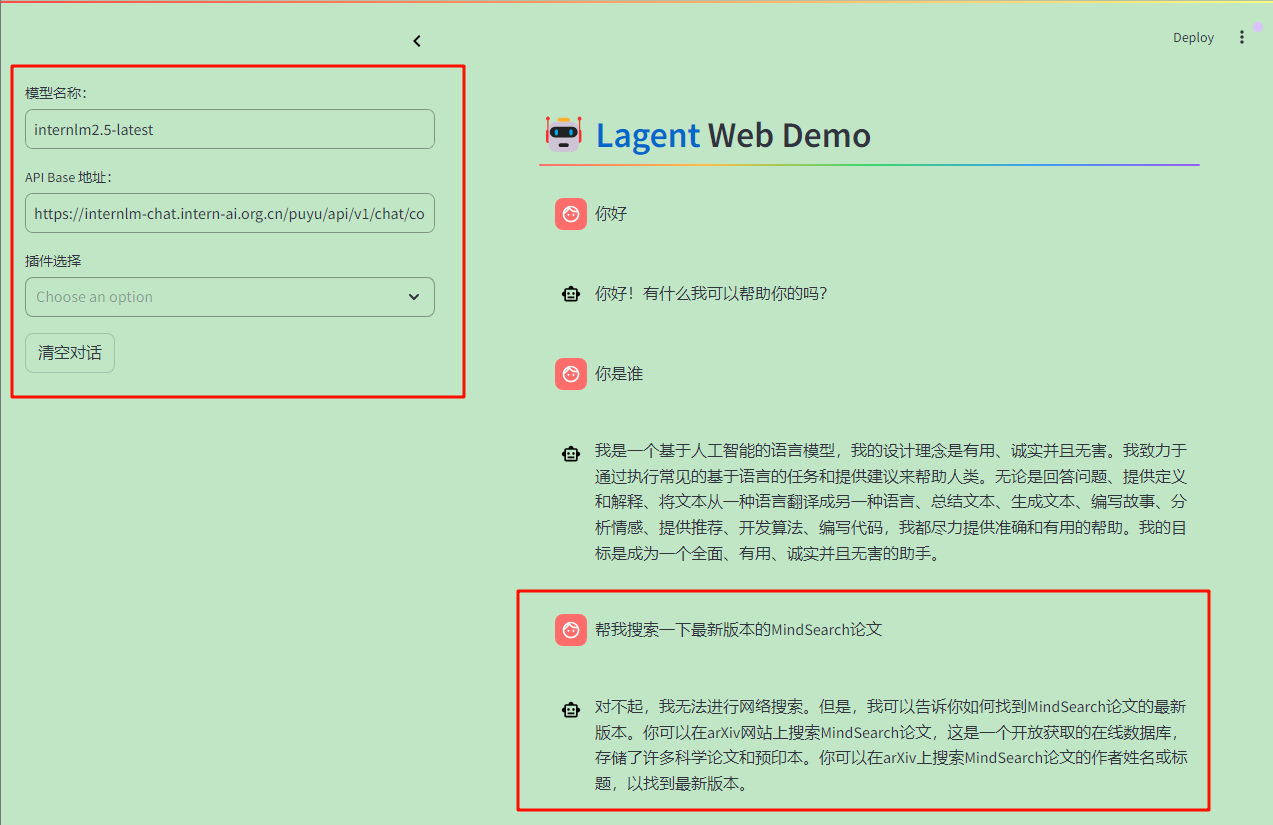Screen dimensions: 1273x825
Task: Click the user avatar beside "你好" message
Action: 571,213
